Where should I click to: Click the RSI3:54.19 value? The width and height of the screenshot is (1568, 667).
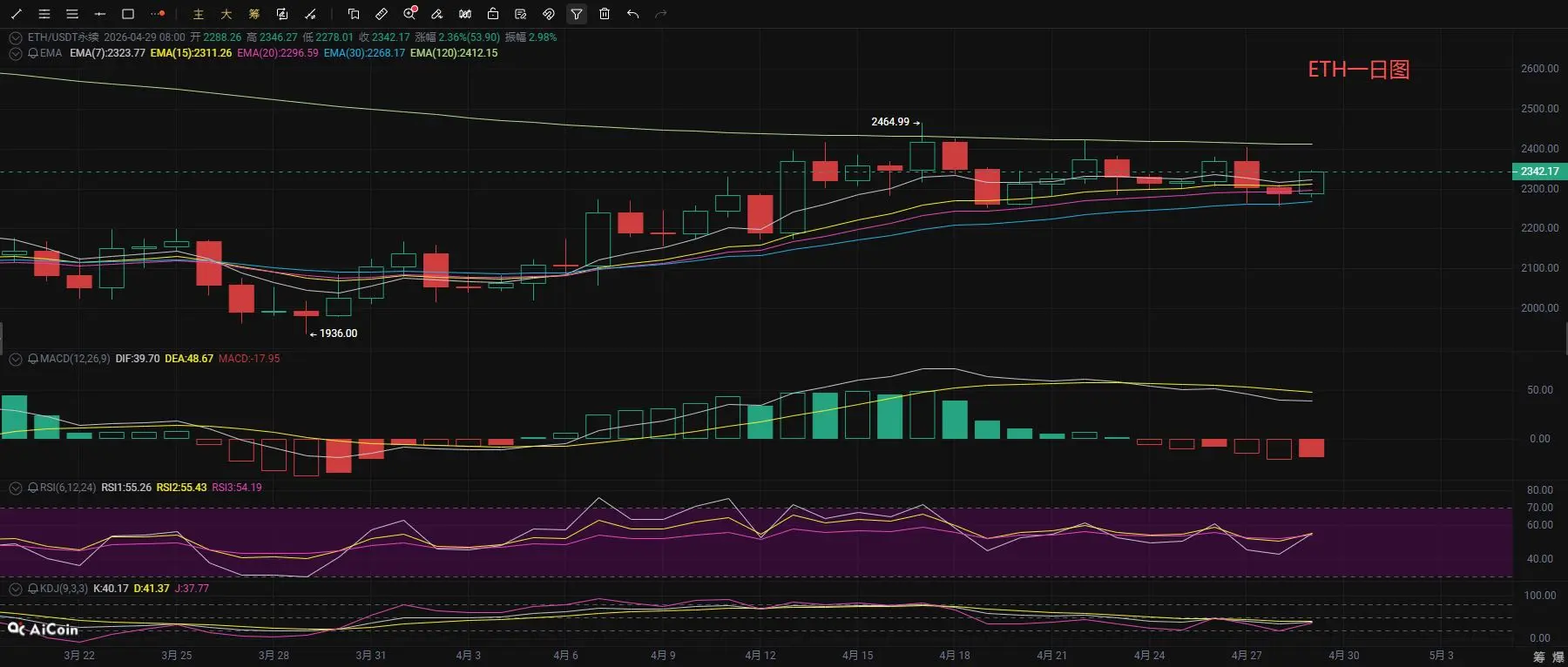click(x=237, y=488)
